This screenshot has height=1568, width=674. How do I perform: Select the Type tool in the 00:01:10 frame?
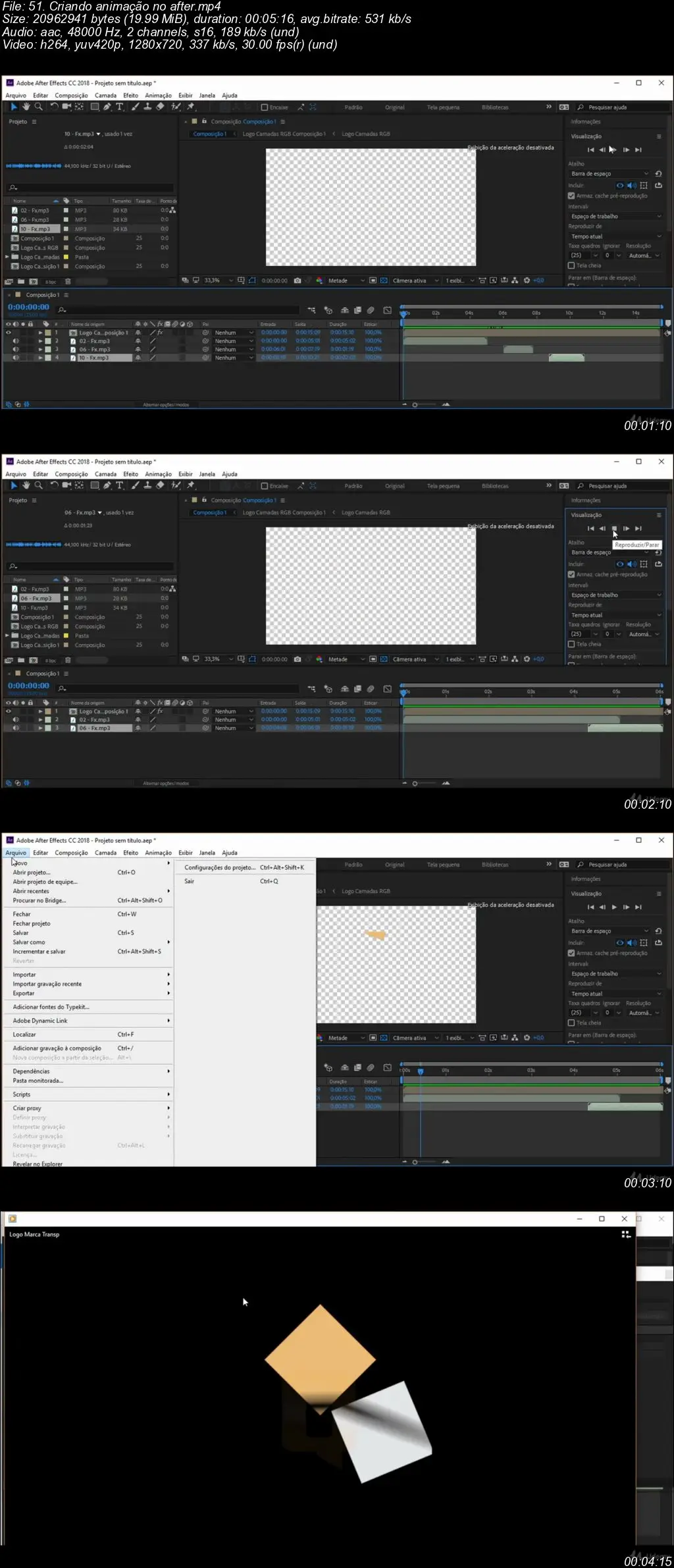[x=120, y=107]
